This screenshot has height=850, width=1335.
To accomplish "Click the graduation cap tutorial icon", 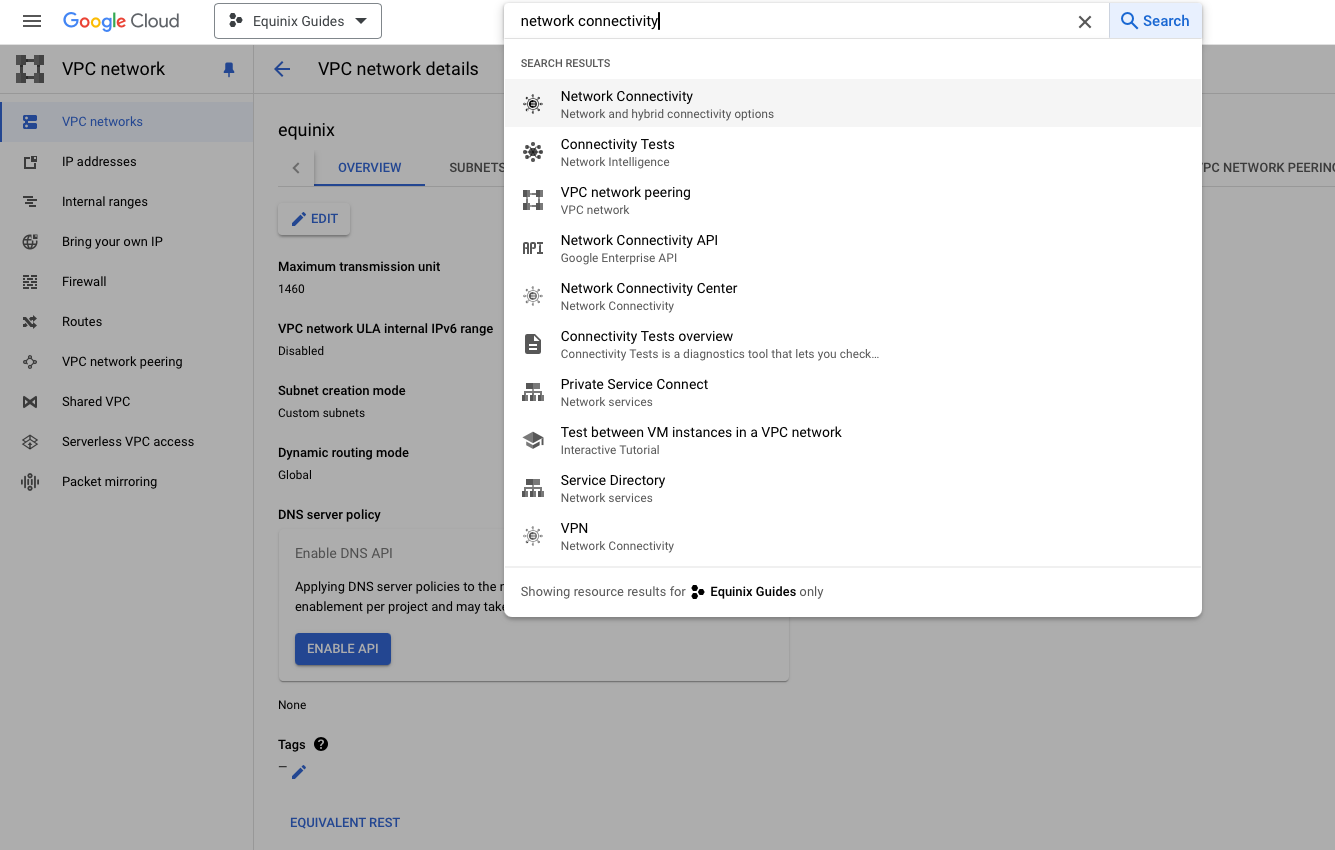I will click(533, 440).
